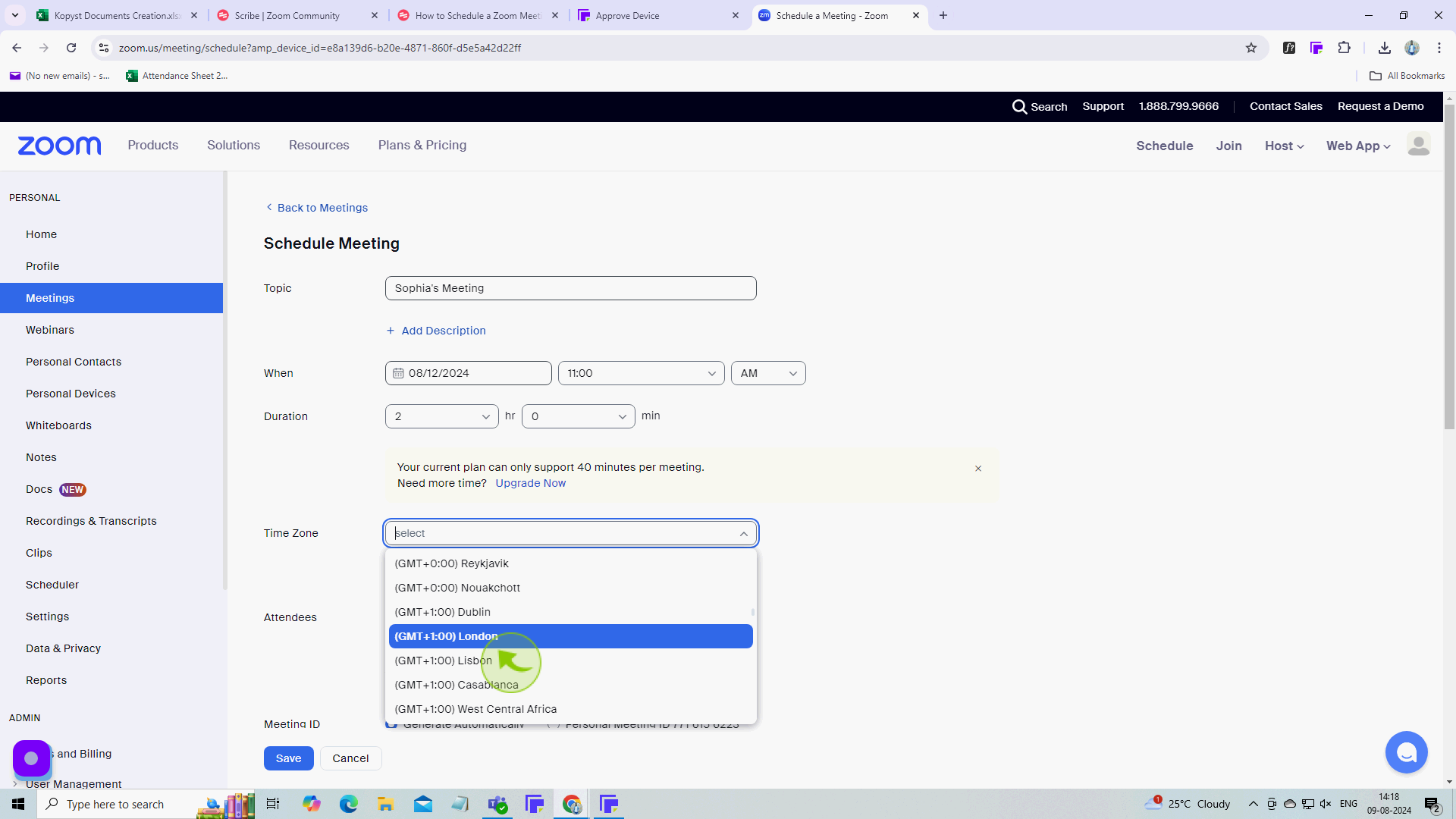This screenshot has height=819, width=1456.
Task: Access Scheduler in sidebar
Action: click(x=52, y=584)
